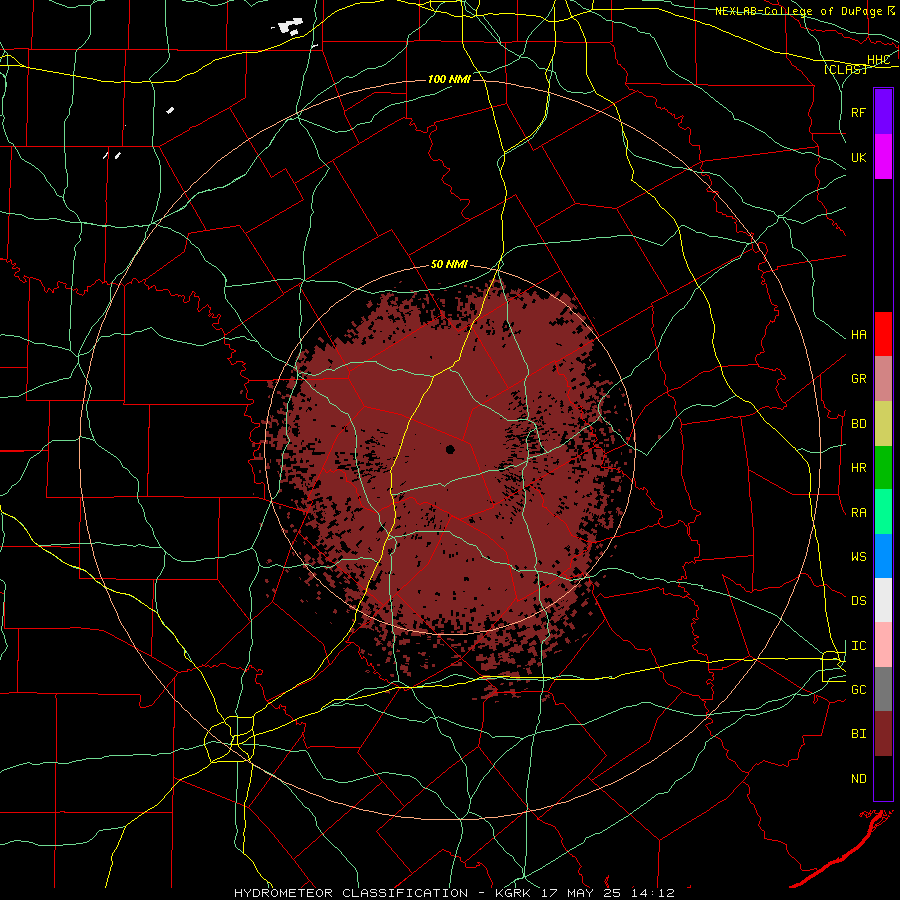Click the UK magenta legend swatch

883,157
